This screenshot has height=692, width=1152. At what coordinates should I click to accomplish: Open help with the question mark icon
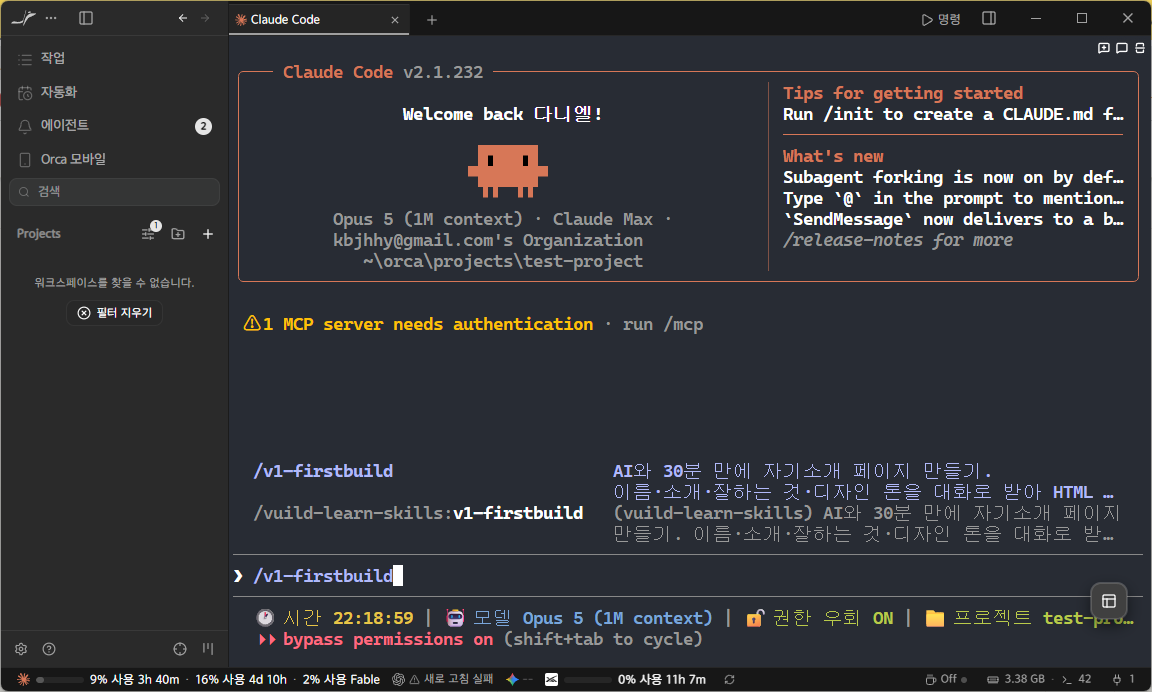point(48,649)
